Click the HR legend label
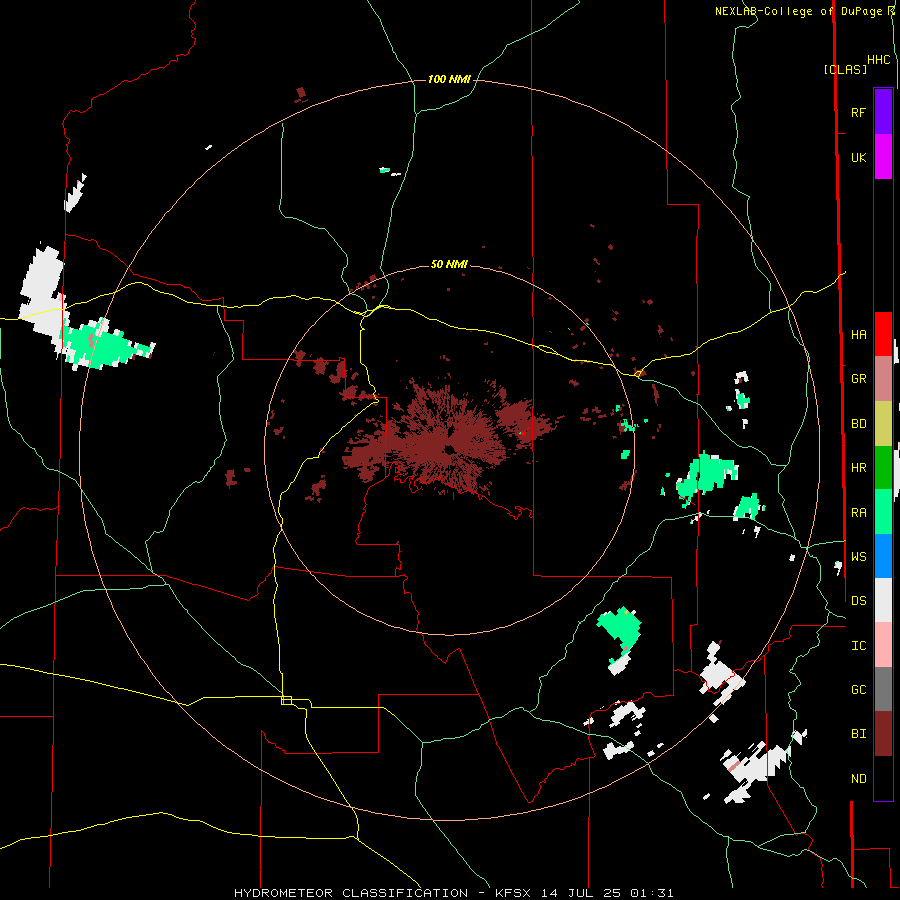The height and width of the screenshot is (900, 900). tap(858, 468)
